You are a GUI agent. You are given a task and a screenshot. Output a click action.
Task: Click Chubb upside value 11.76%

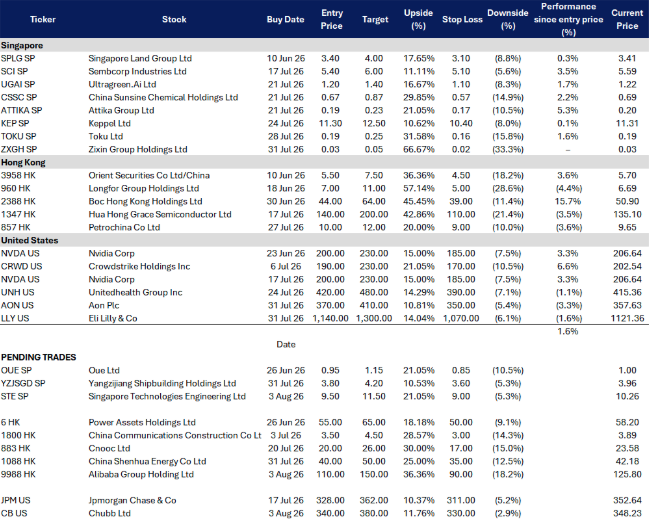click(419, 513)
